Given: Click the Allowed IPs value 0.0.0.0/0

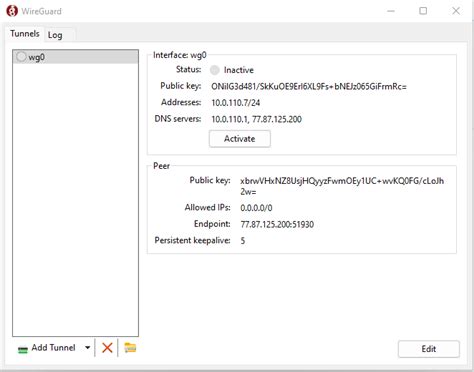Looking at the screenshot, I should (256, 208).
